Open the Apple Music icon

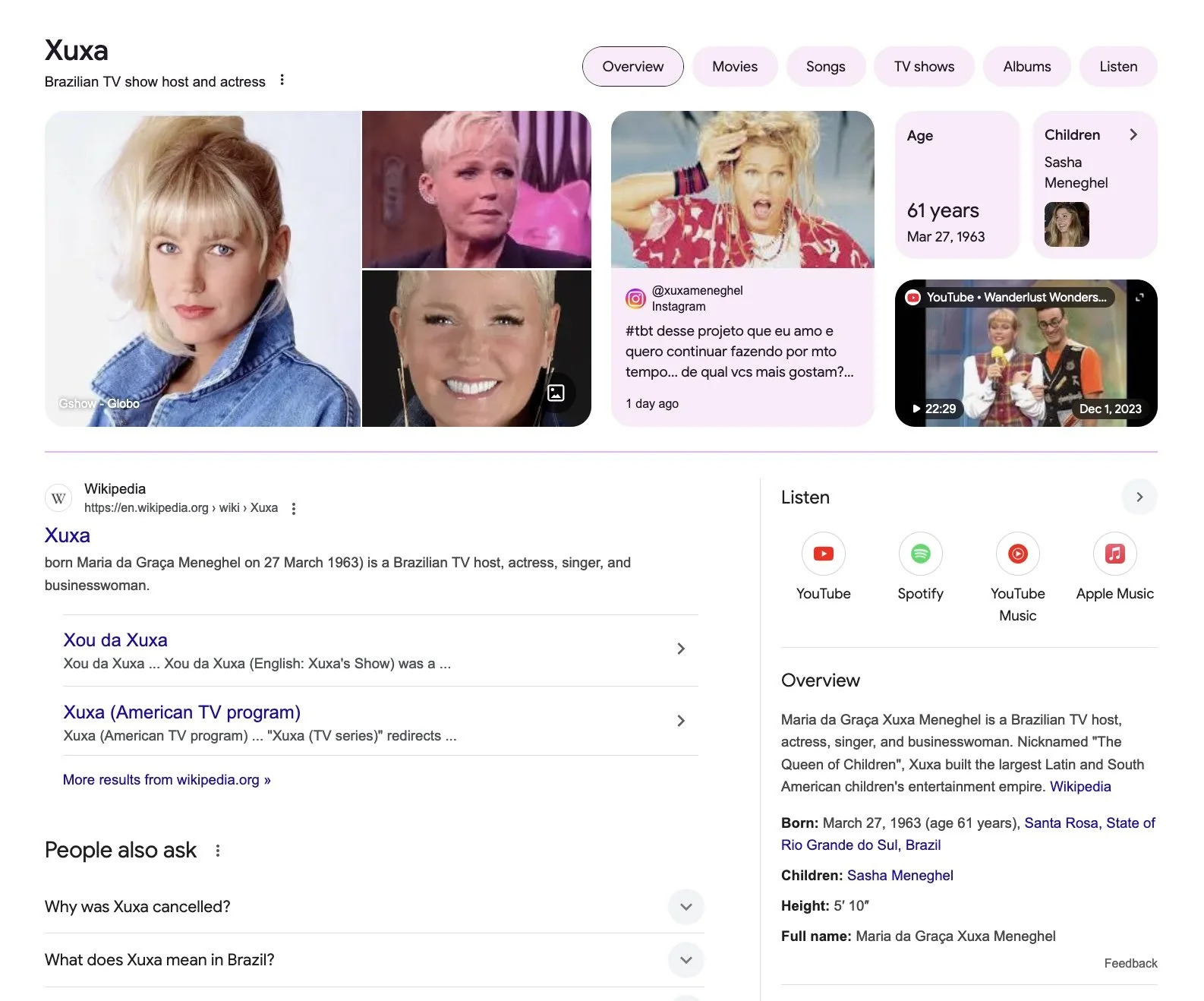[x=1114, y=554]
